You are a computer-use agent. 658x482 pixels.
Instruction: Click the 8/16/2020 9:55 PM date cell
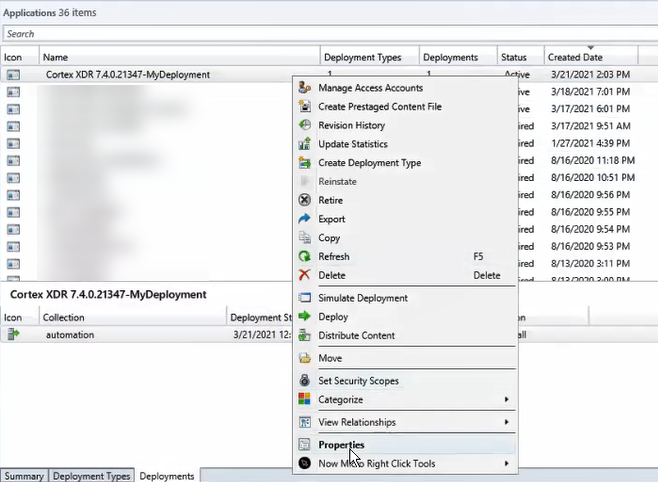590,212
